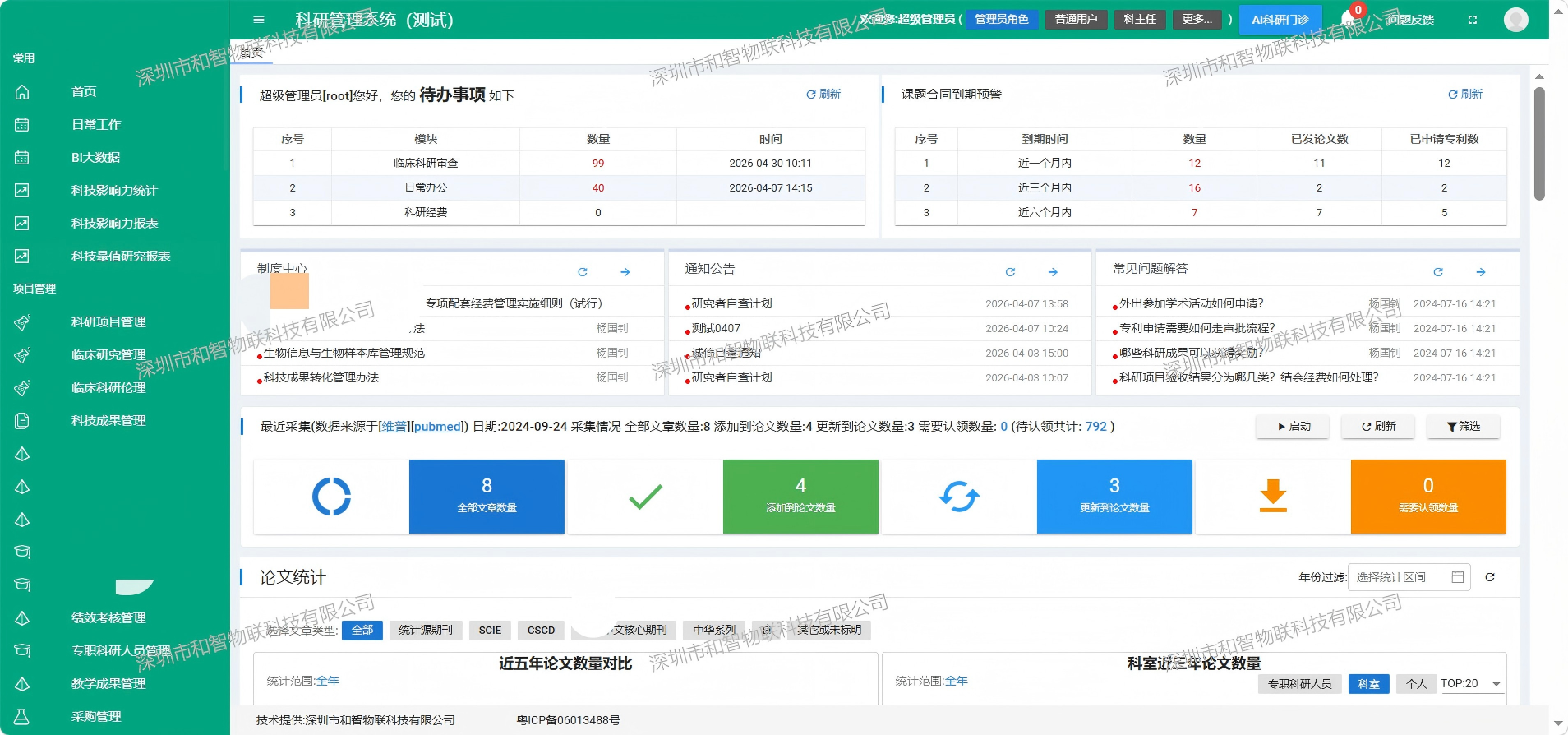This screenshot has height=735, width=1568.
Task: Select the 全部 article type filter
Action: coord(362,631)
